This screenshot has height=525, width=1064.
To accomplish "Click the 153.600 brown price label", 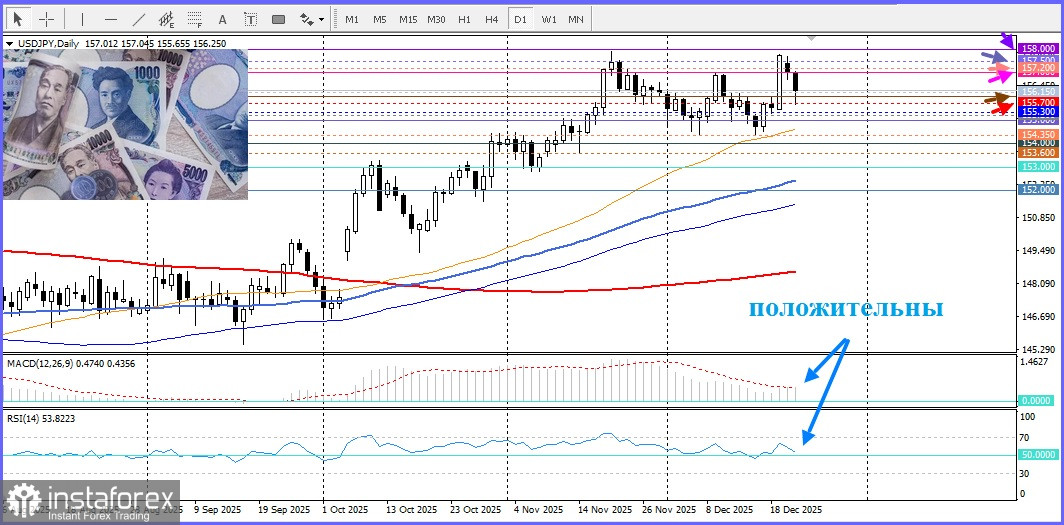I will click(1039, 153).
